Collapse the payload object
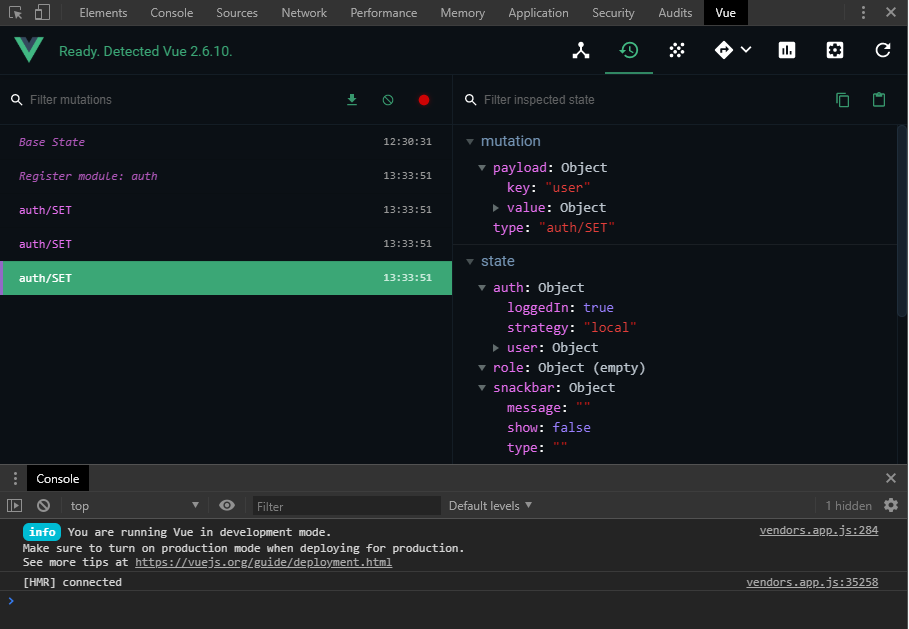909x629 pixels. (x=482, y=168)
